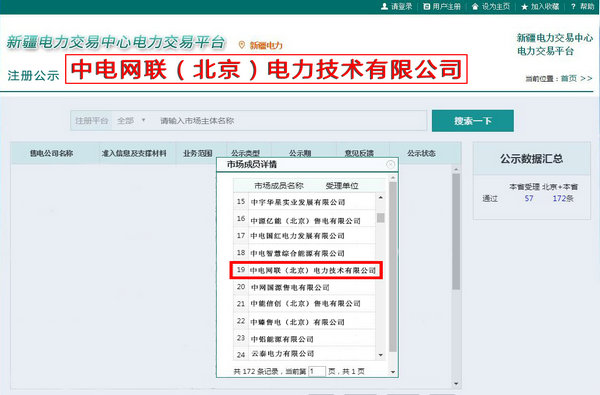Click the inner member list scroll-down arrow
Screen dimensions: 600x395
[380, 355]
